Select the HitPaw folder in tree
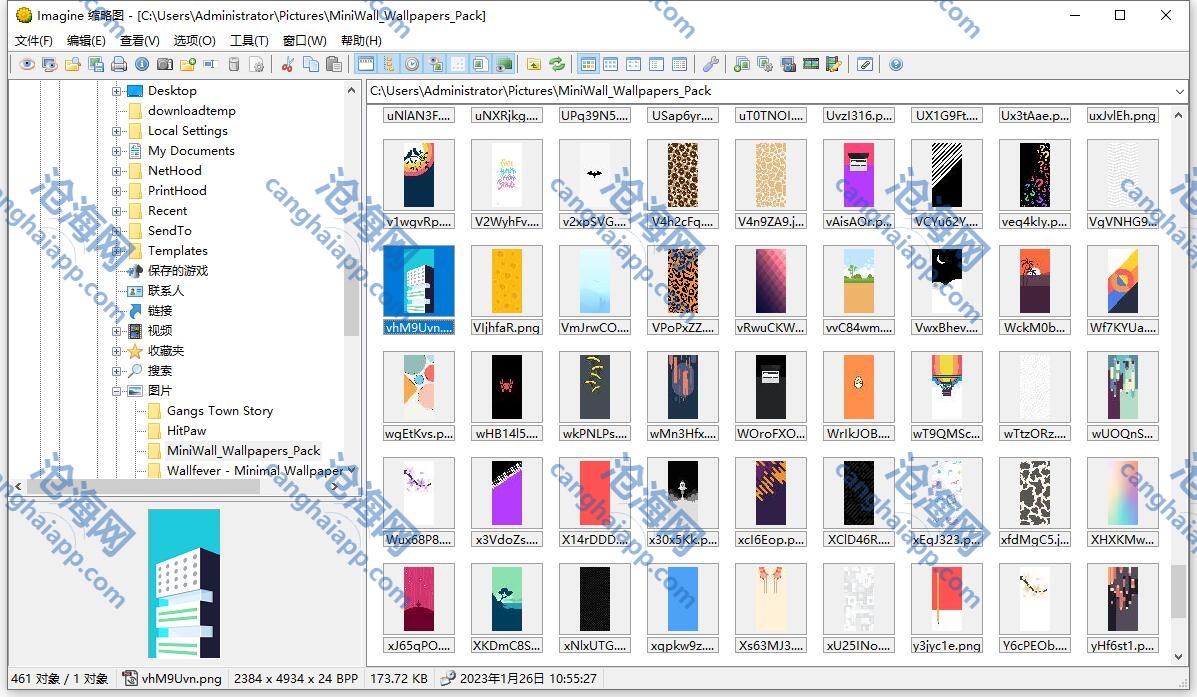The height and width of the screenshot is (697, 1197). 186,431
